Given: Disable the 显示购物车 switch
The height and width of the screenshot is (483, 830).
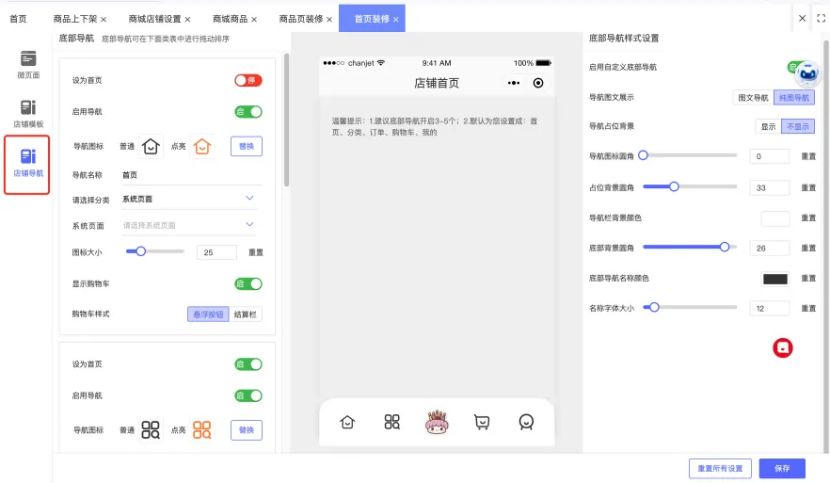Looking at the screenshot, I should click(248, 284).
